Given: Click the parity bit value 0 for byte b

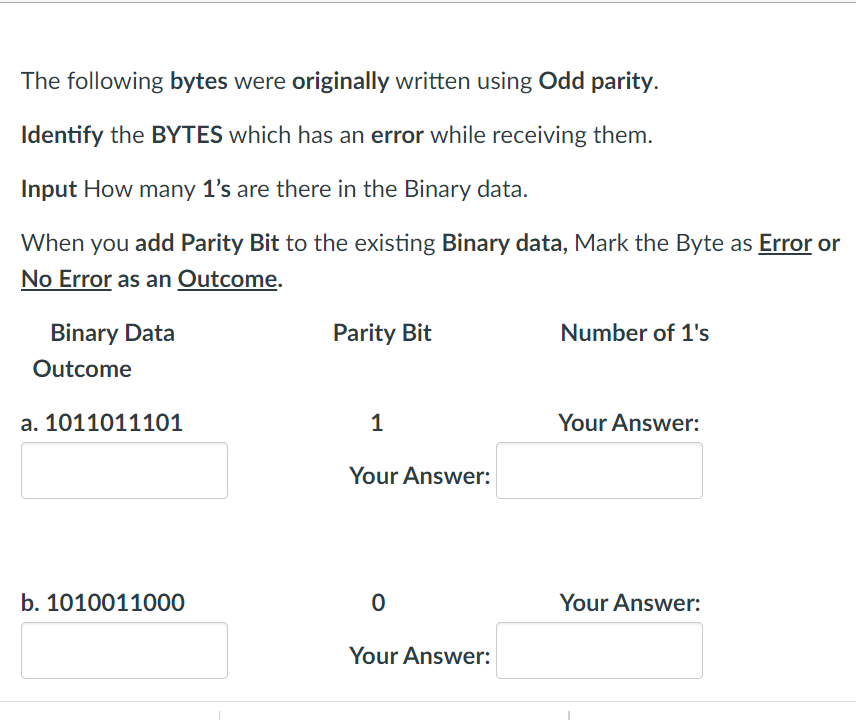Looking at the screenshot, I should (x=377, y=602).
